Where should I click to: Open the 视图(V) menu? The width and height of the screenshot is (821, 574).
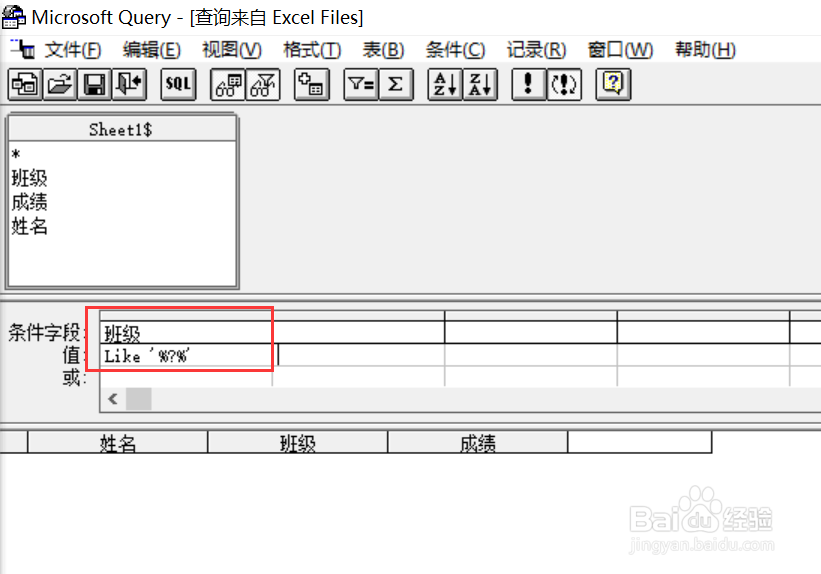232,50
